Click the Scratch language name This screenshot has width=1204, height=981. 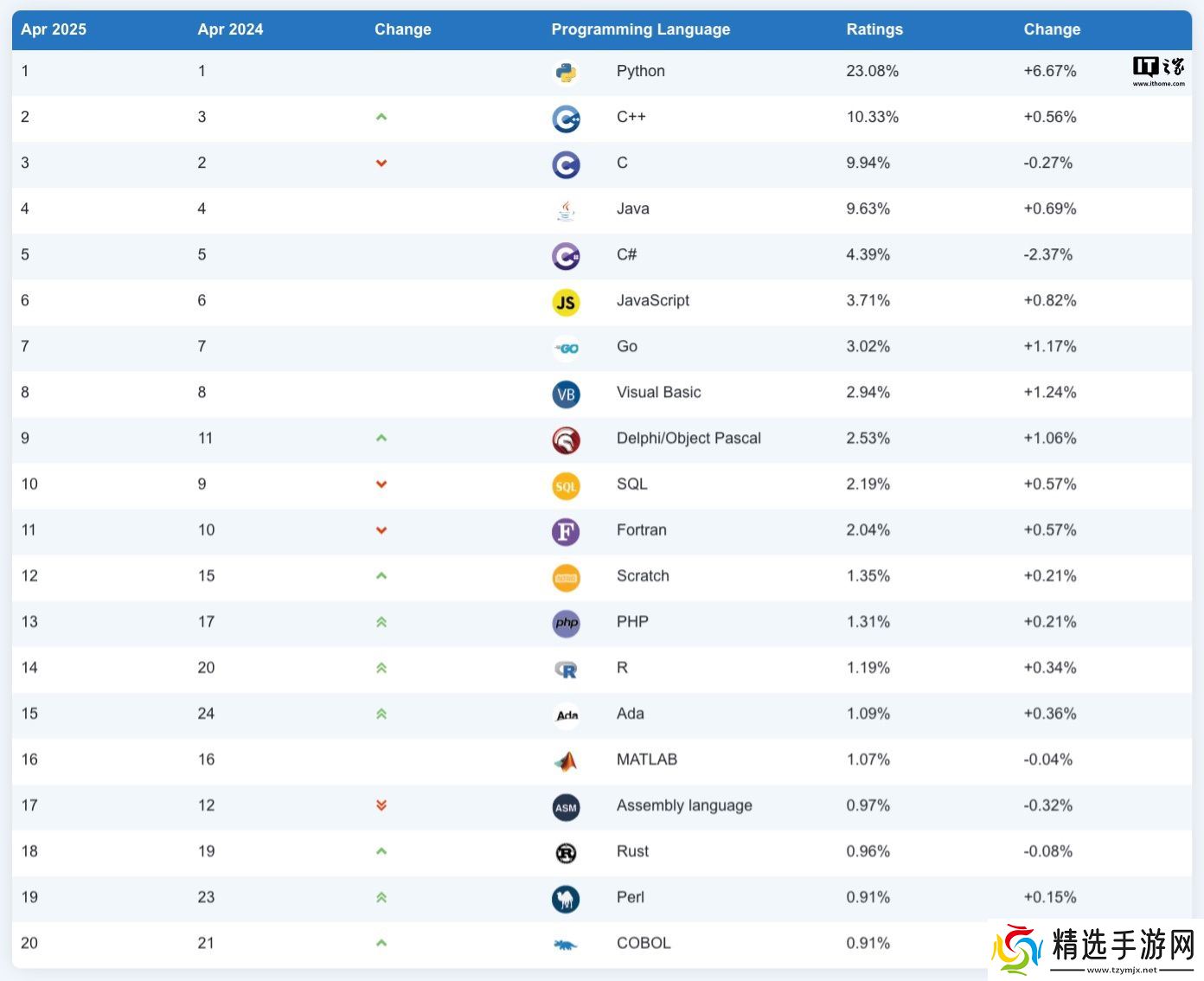[x=643, y=575]
